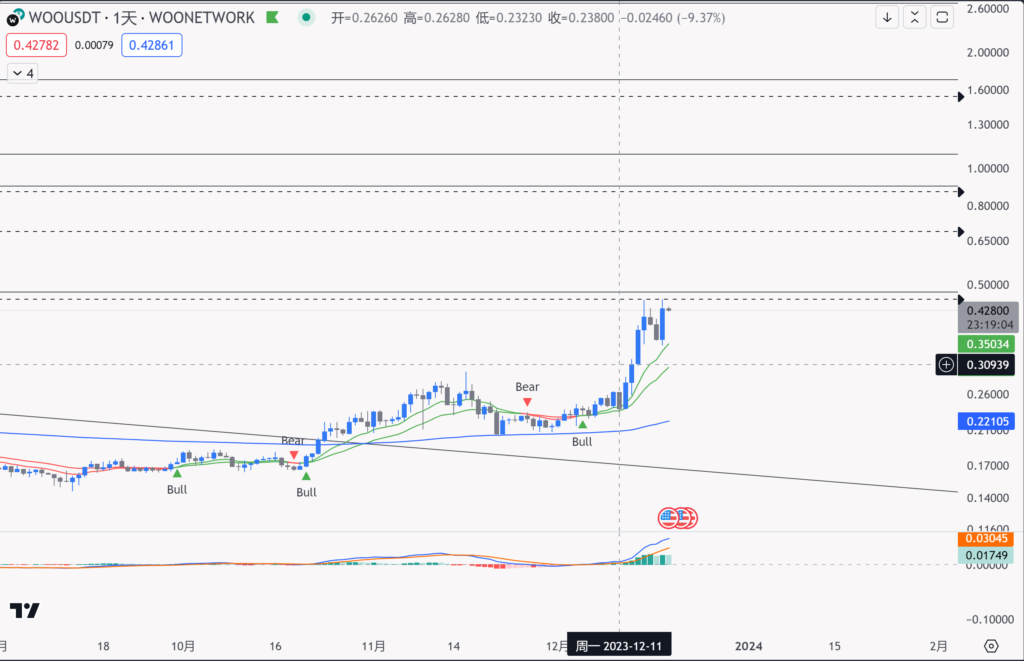
Task: Click the WOO symbol logo icon
Action: 15,18
